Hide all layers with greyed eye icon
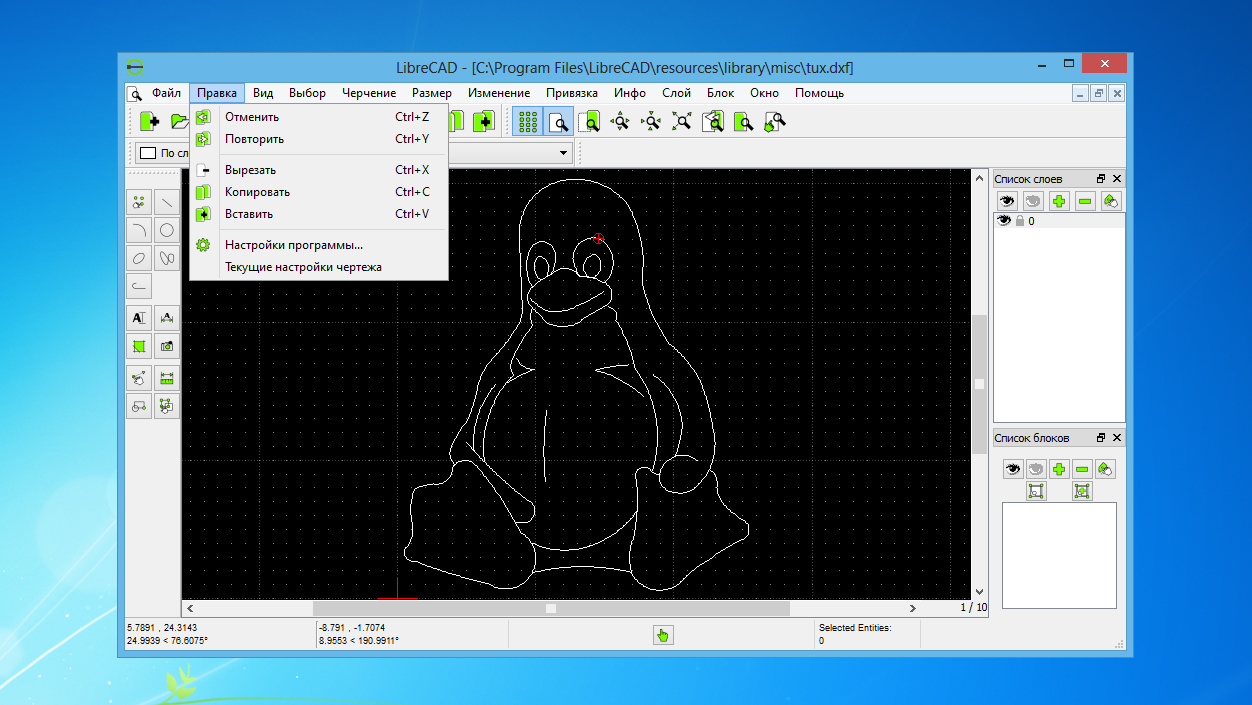Image resolution: width=1252 pixels, height=705 pixels. (x=1034, y=201)
